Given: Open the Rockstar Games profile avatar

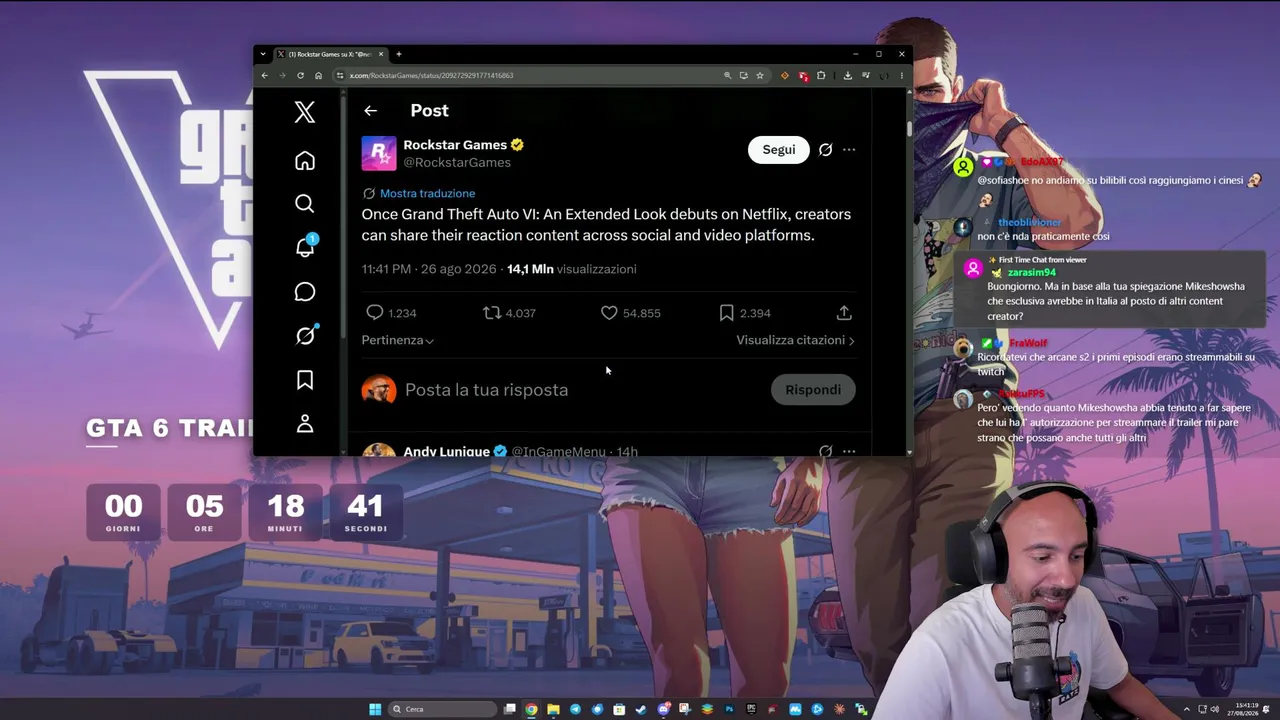Looking at the screenshot, I should [379, 153].
